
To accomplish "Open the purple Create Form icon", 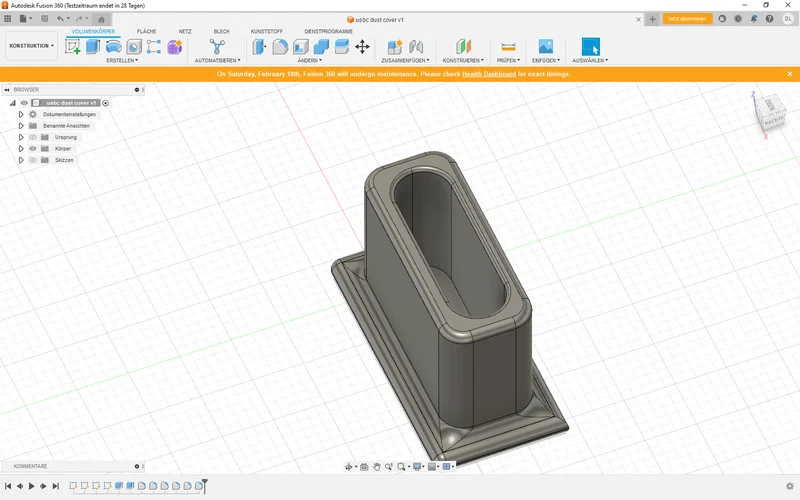I will click(x=174, y=47).
